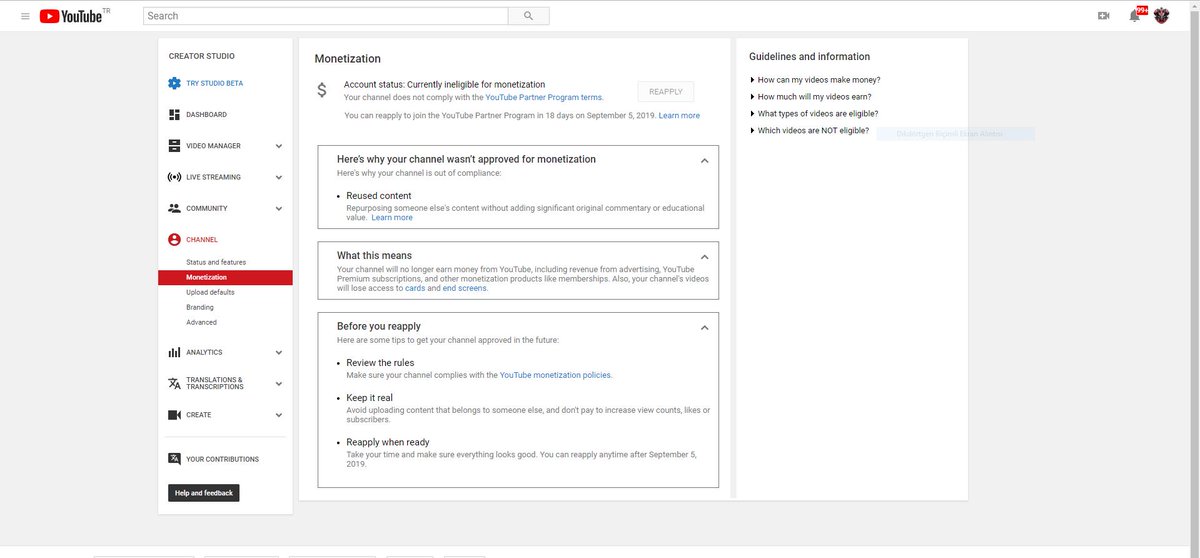Click the Help and feedback button
This screenshot has height=558, width=1200.
coord(204,493)
